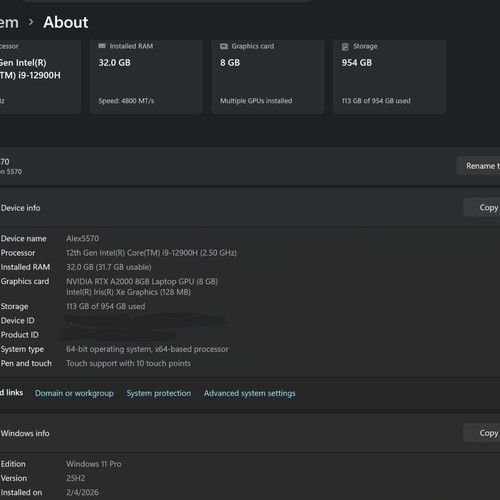The image size is (500, 500).
Task: Select the 32.0 GB (31.7 GB usable) value
Action: [109, 267]
